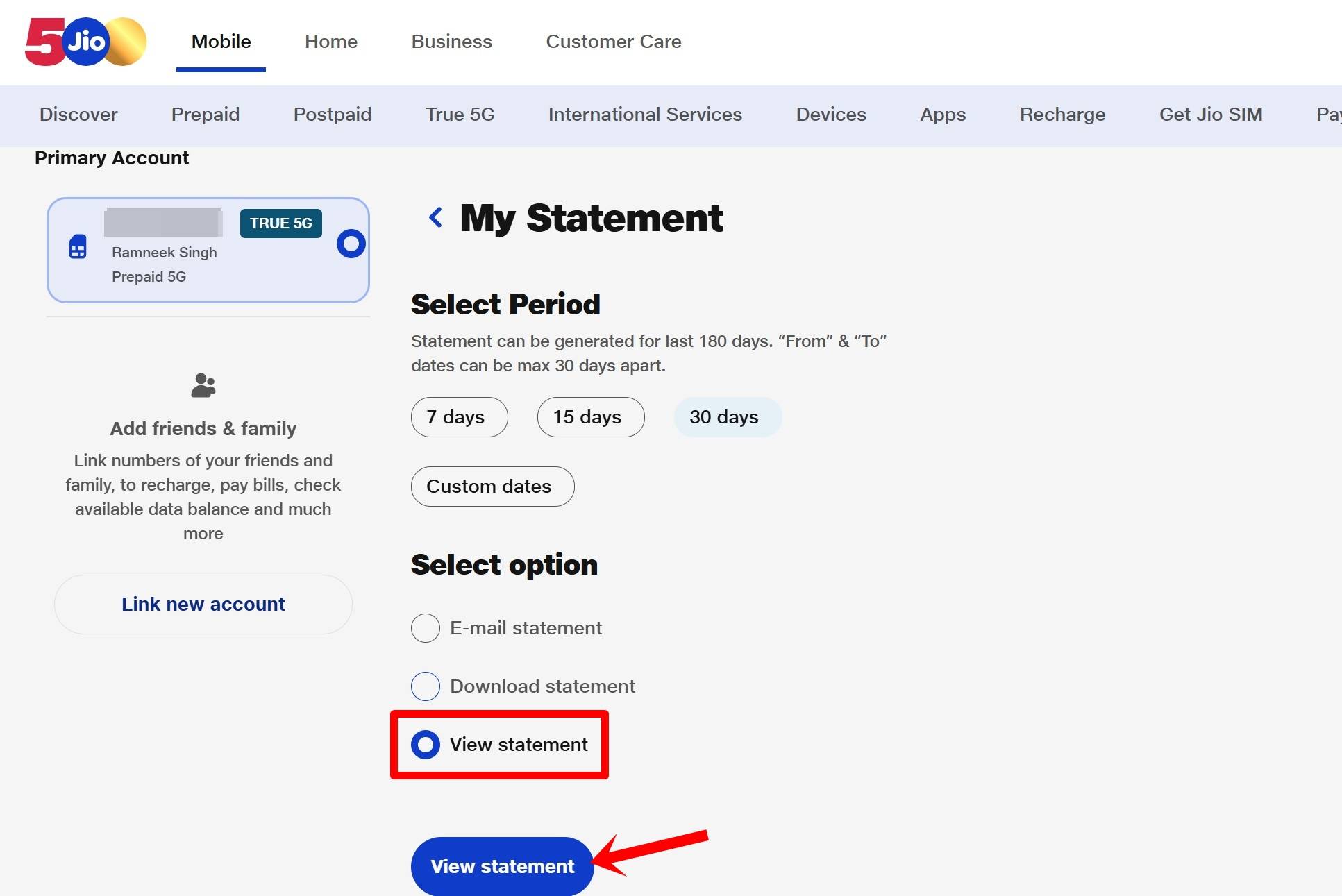Viewport: 1342px width, 896px height.
Task: Click the Ramneek Singh name text
Action: coord(165,253)
